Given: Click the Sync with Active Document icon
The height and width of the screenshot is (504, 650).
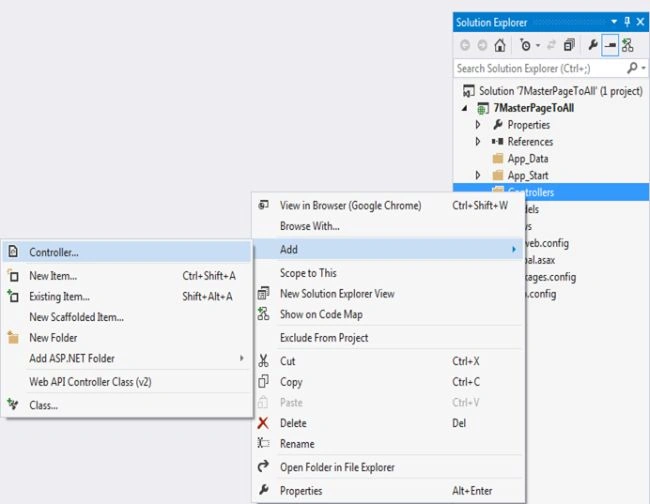Looking at the screenshot, I should coord(551,45).
